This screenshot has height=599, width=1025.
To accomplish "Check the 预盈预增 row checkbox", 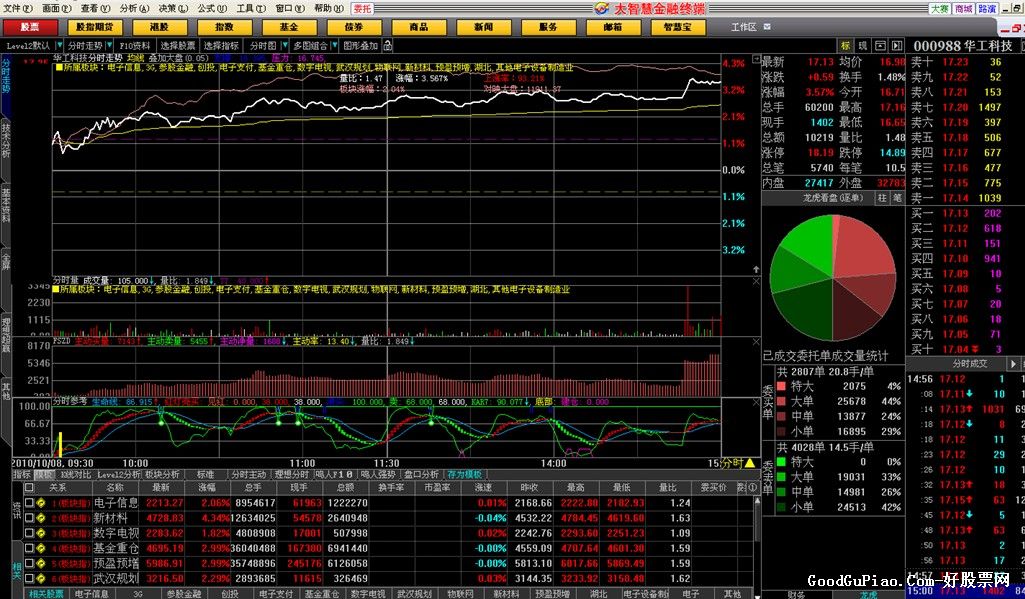I will [29, 563].
